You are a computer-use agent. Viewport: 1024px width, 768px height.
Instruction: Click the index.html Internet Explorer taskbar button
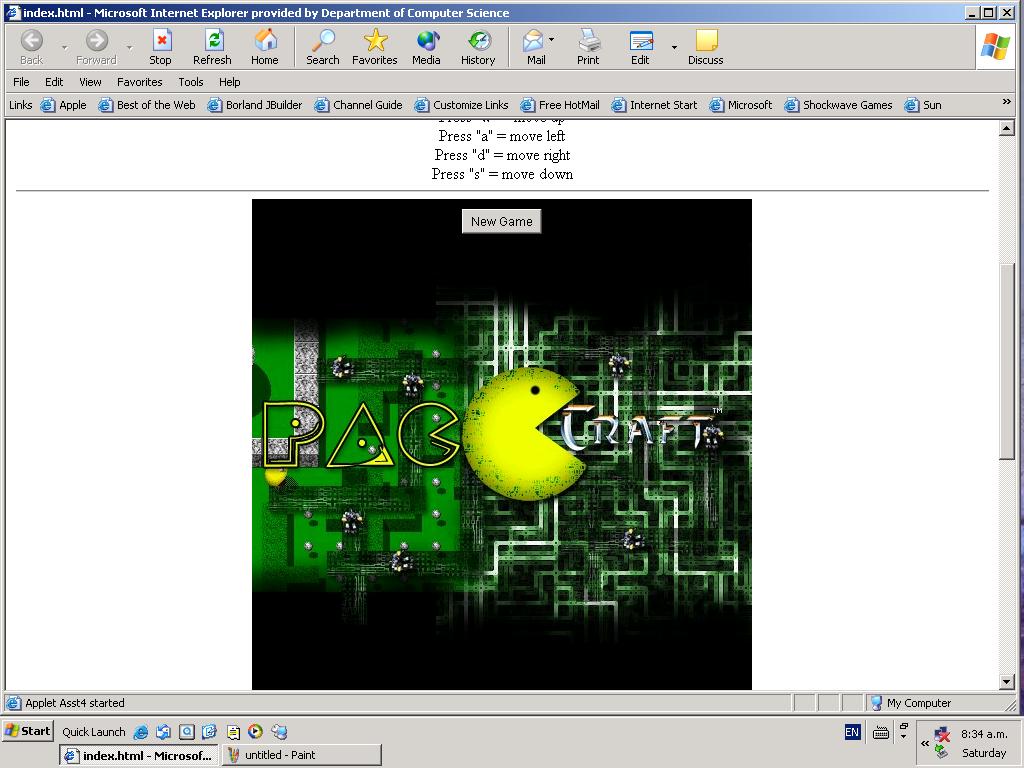point(139,755)
